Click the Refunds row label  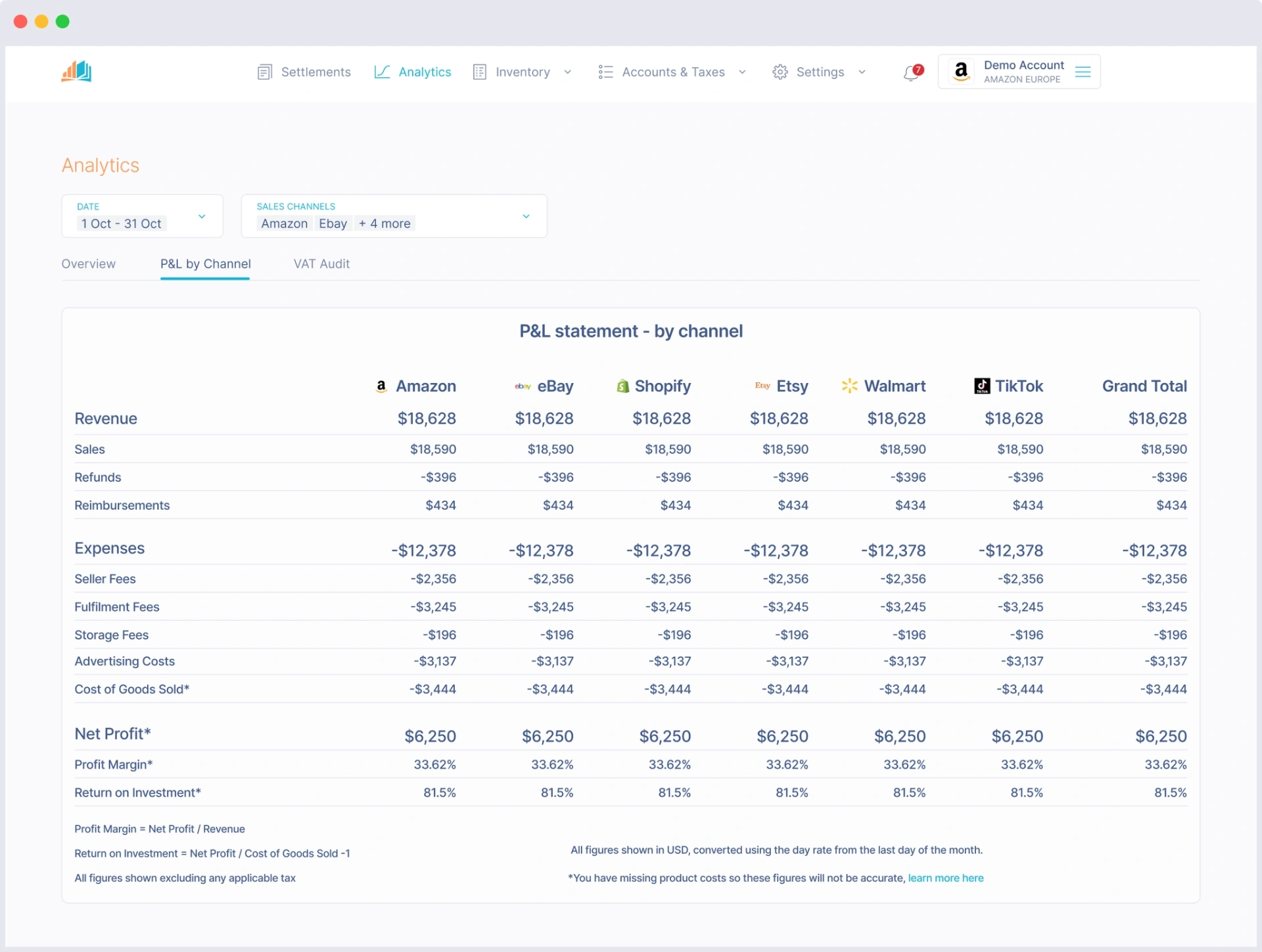97,477
